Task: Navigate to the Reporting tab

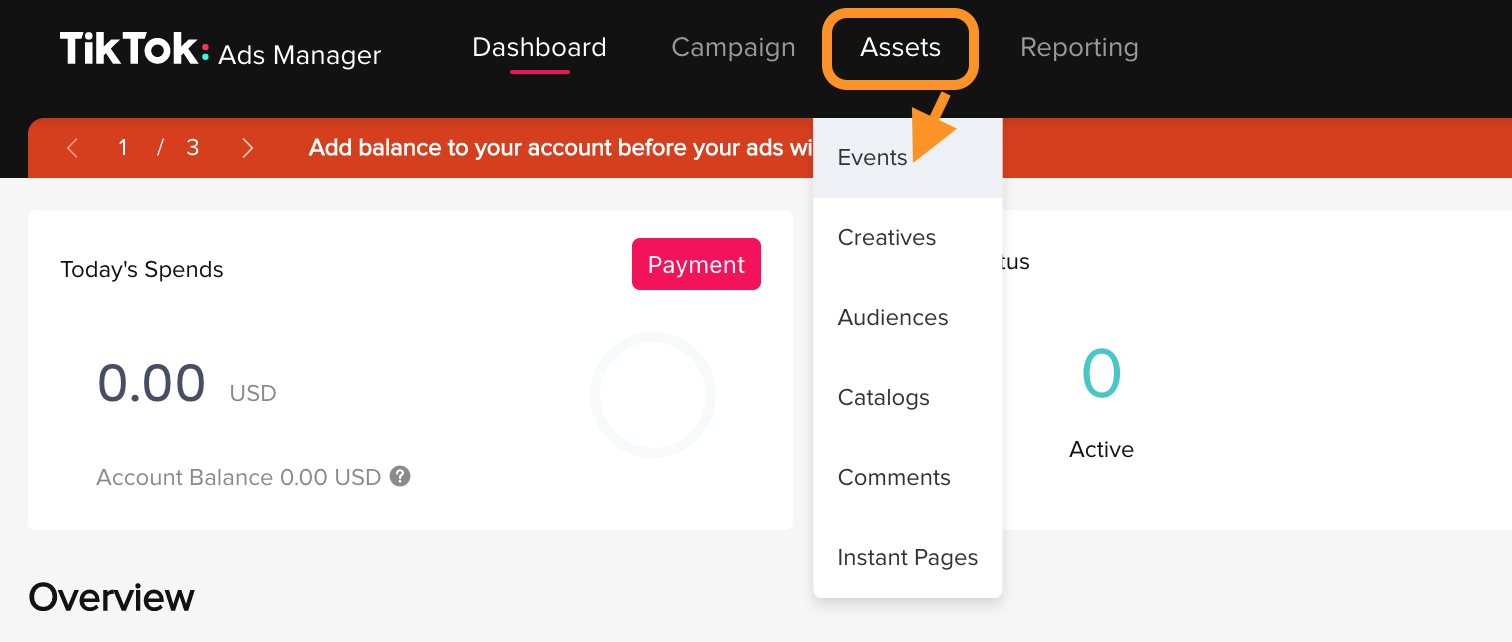Action: tap(1079, 48)
